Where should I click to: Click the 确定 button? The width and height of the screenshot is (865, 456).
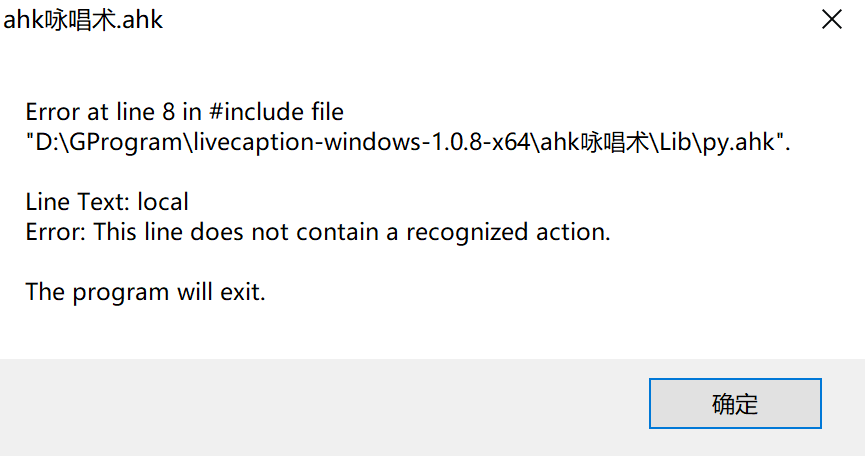pos(735,404)
